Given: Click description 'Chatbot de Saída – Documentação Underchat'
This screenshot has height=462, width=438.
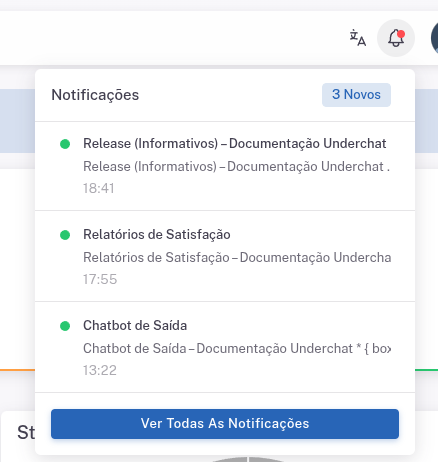Looking at the screenshot, I should coord(218,348).
